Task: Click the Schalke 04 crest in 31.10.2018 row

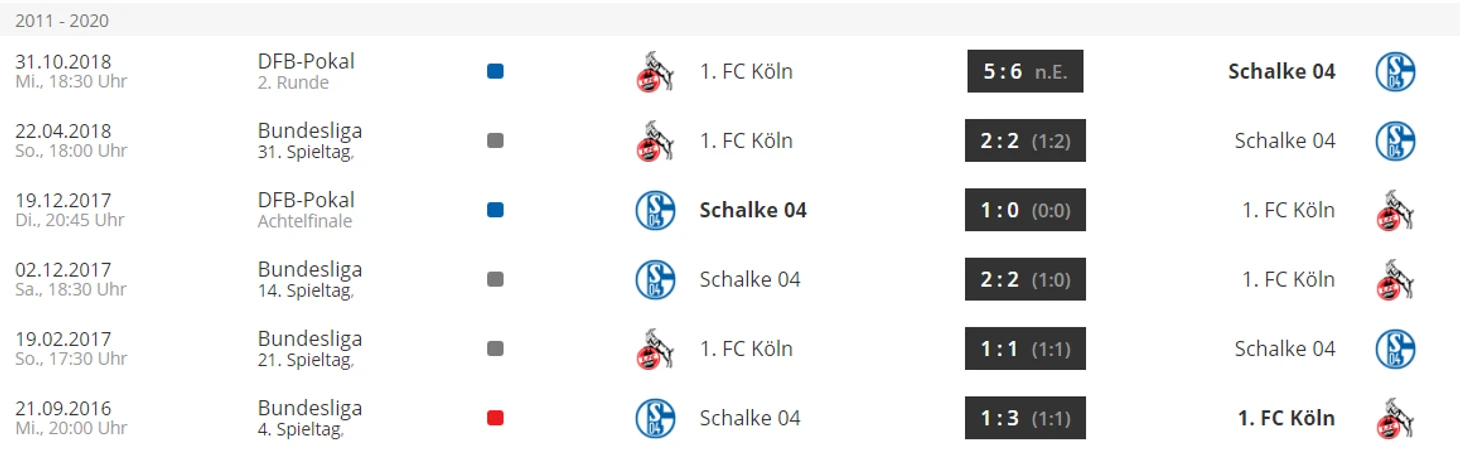Action: pyautogui.click(x=1395, y=71)
